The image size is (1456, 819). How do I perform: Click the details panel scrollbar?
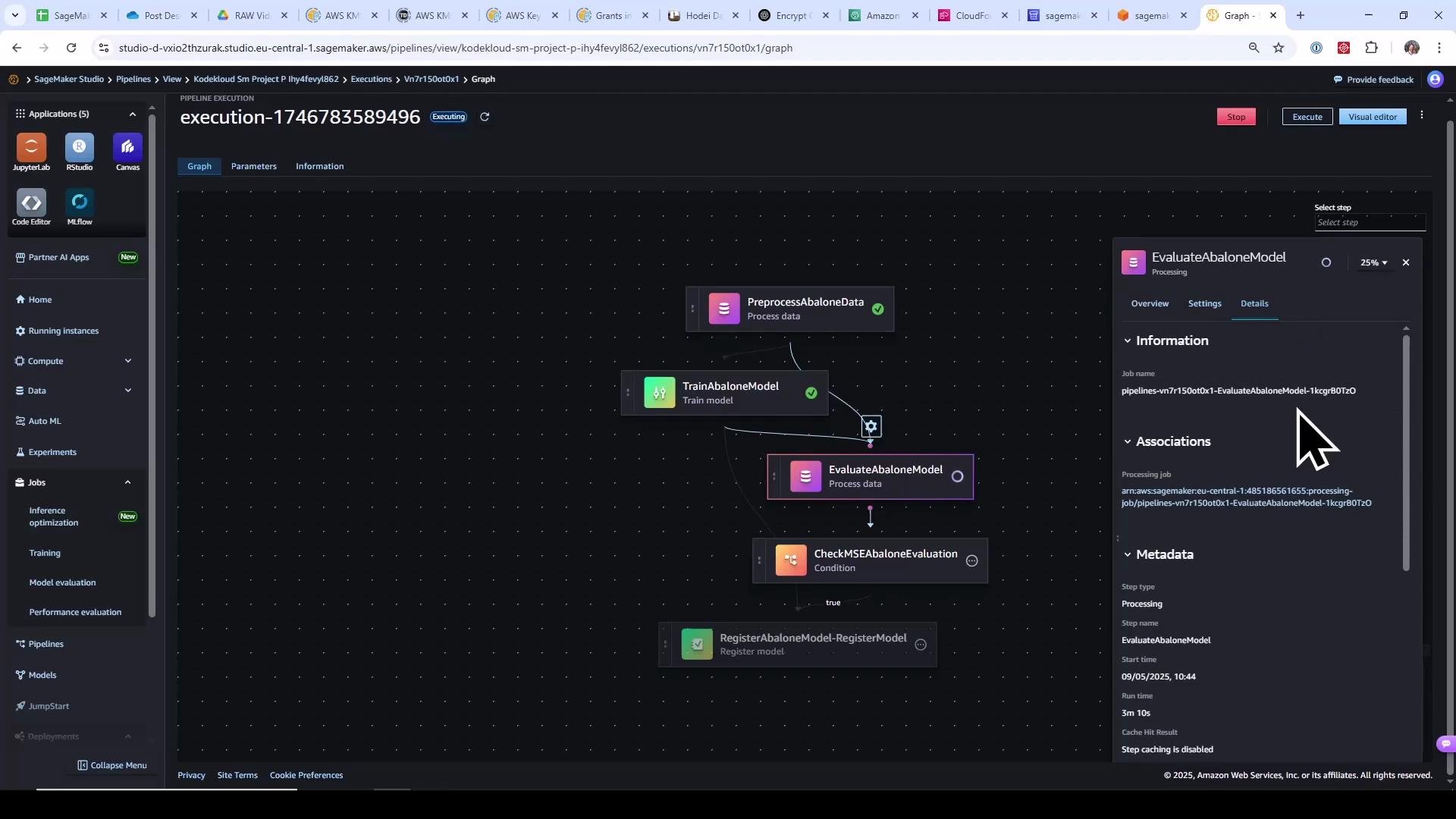click(1406, 453)
